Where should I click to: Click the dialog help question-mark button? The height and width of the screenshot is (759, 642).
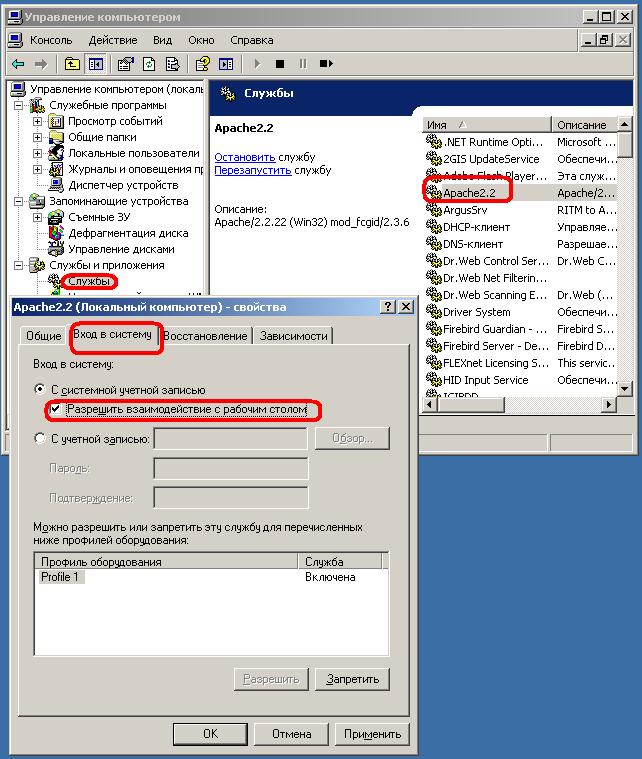tap(387, 306)
